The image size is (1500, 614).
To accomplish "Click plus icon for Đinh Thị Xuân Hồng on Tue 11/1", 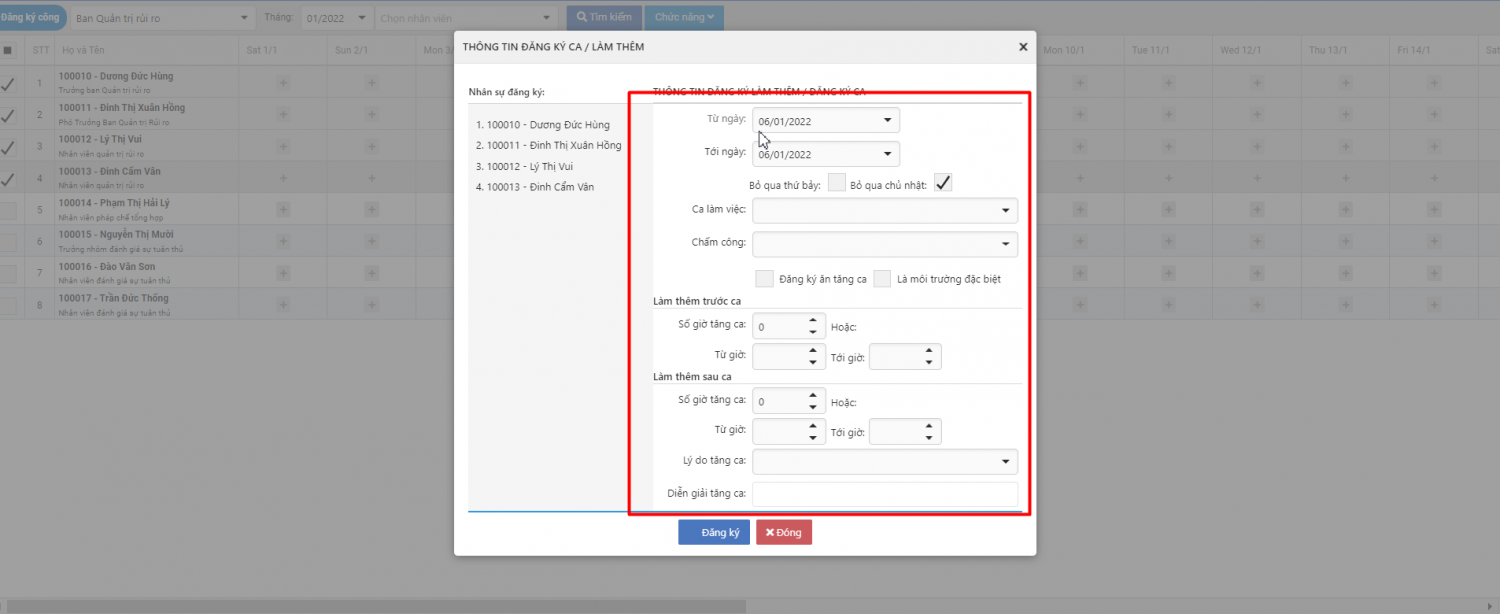I will pos(1167,114).
